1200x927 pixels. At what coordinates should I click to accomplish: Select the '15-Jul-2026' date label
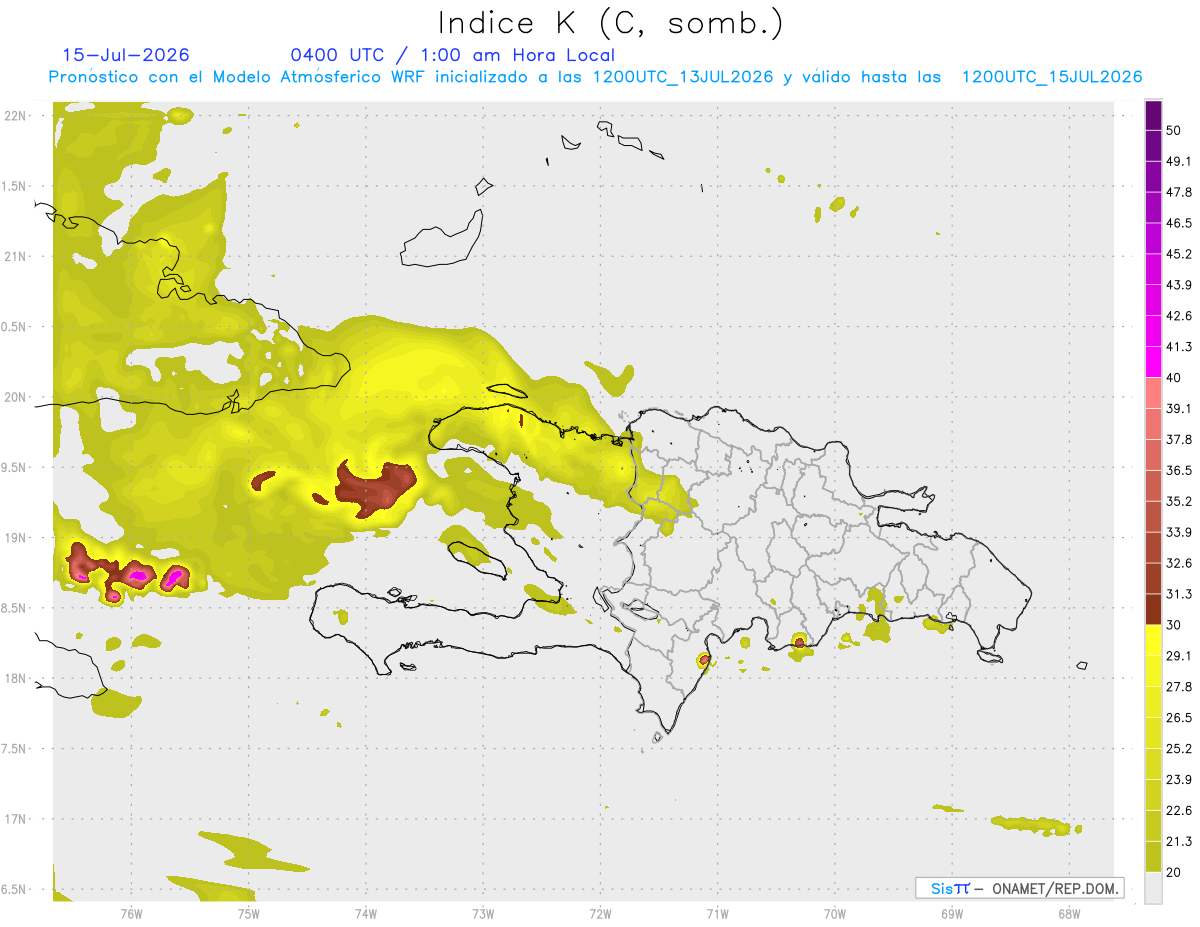pyautogui.click(x=126, y=55)
